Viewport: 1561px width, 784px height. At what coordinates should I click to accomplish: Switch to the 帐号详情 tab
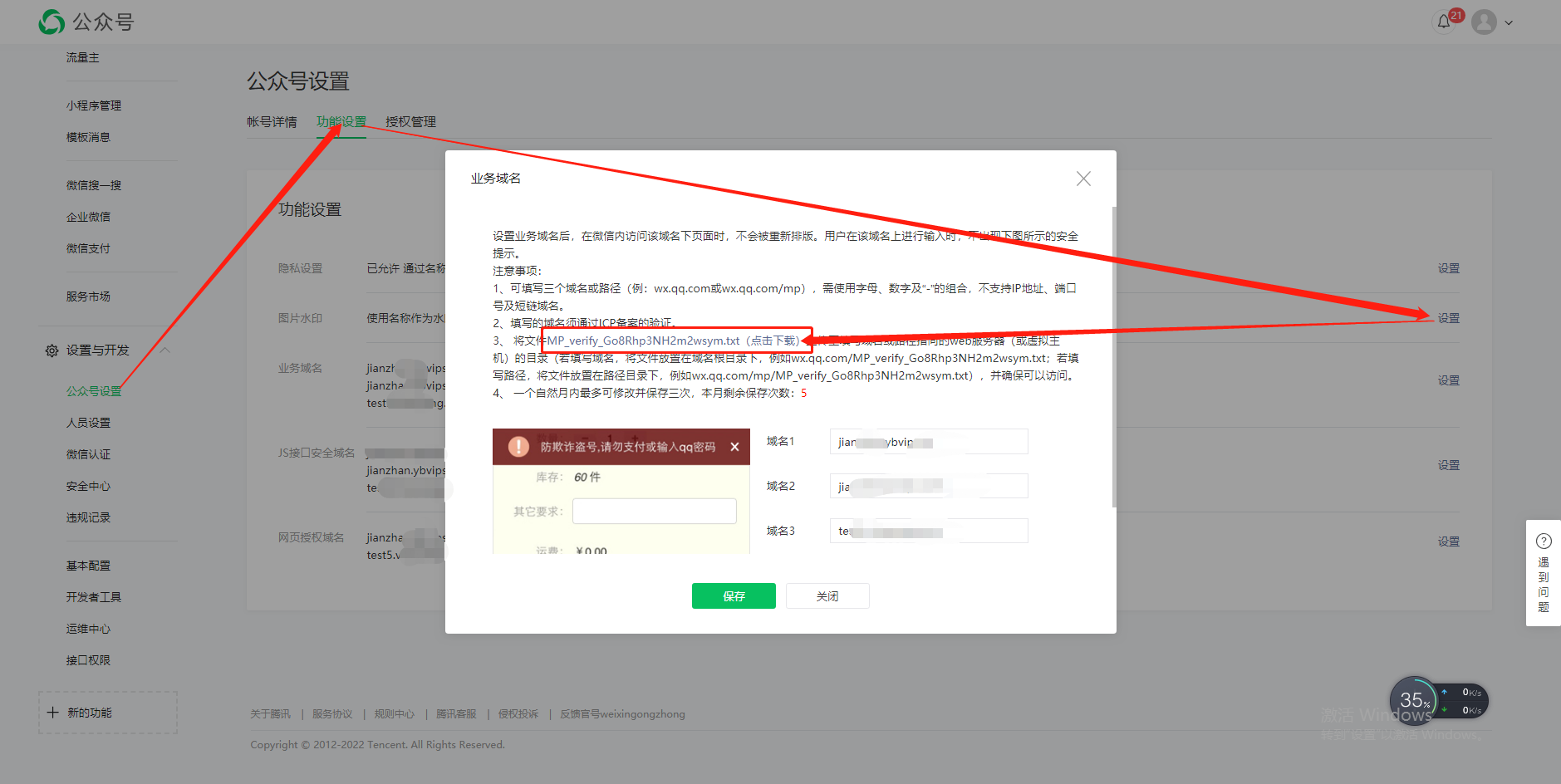click(272, 122)
